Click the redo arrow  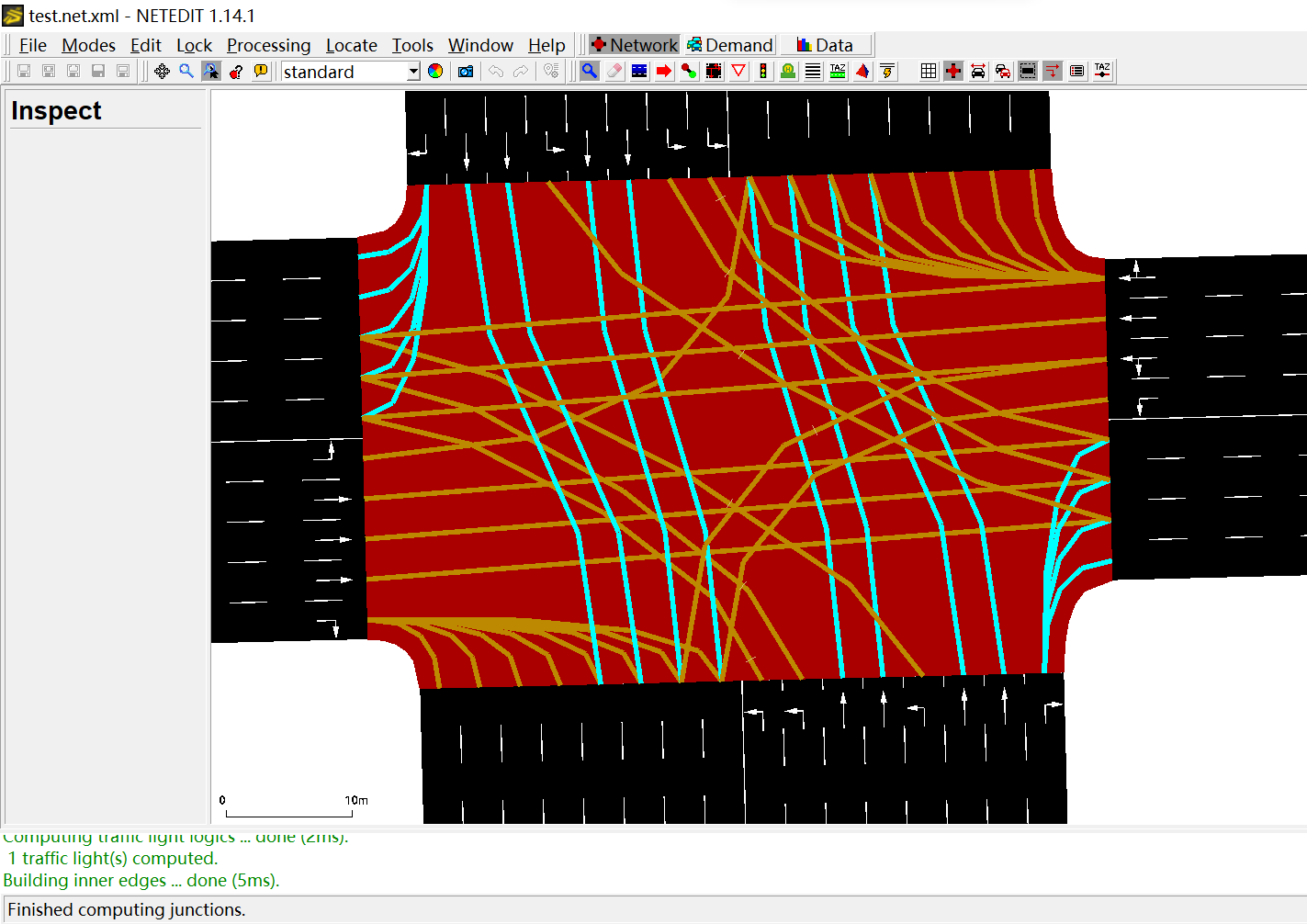521,71
